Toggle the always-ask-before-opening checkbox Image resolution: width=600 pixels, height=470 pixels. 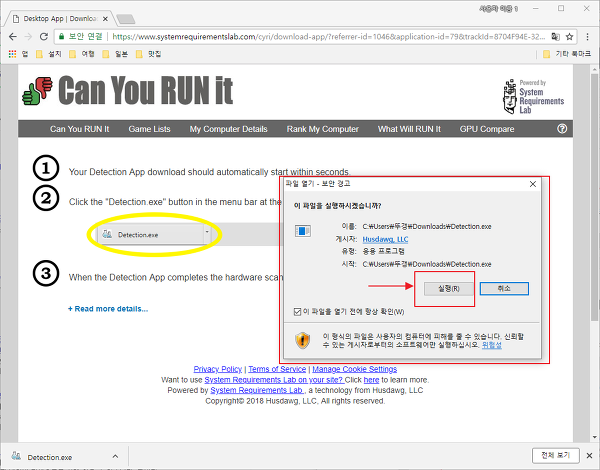(297, 312)
